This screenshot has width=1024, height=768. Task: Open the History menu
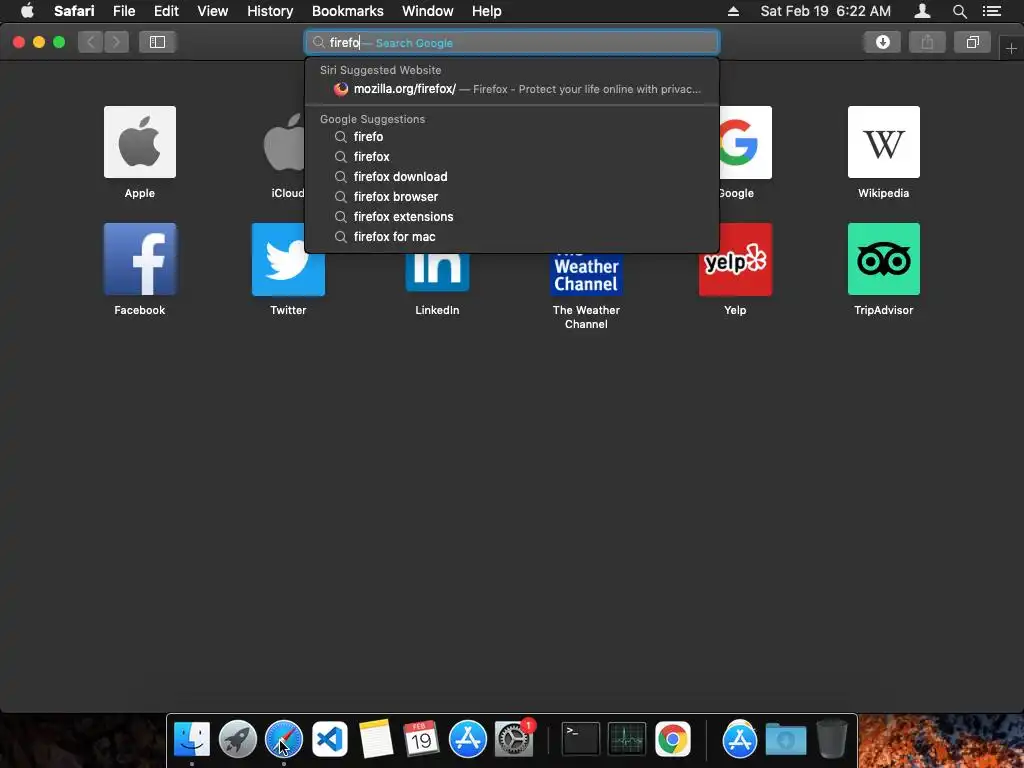[270, 11]
